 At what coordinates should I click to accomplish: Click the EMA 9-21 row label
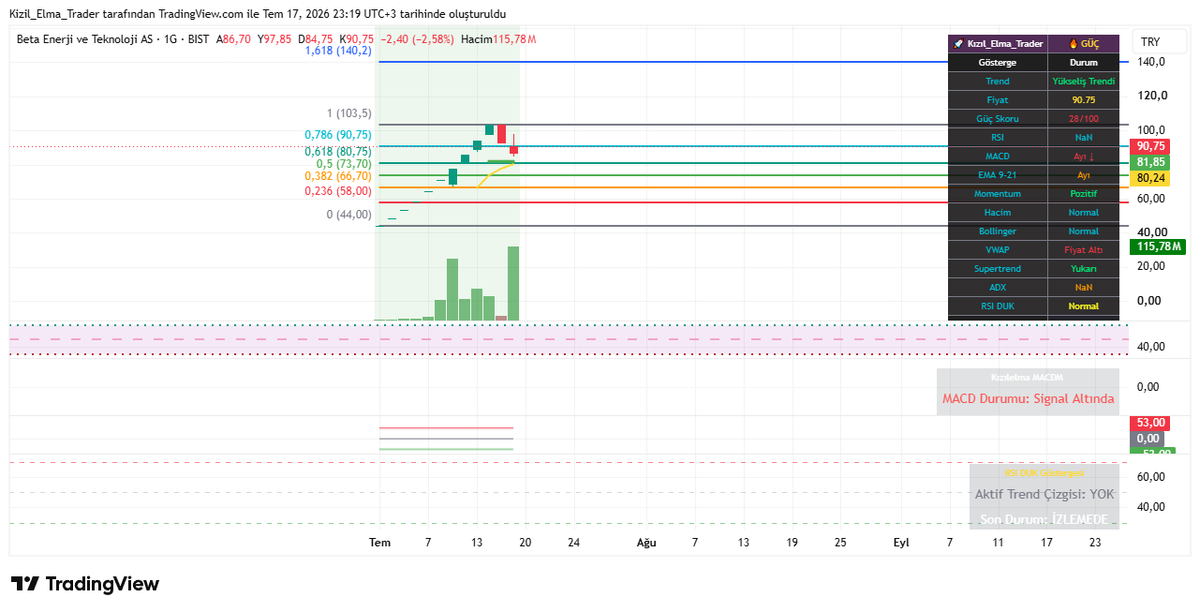coord(997,175)
